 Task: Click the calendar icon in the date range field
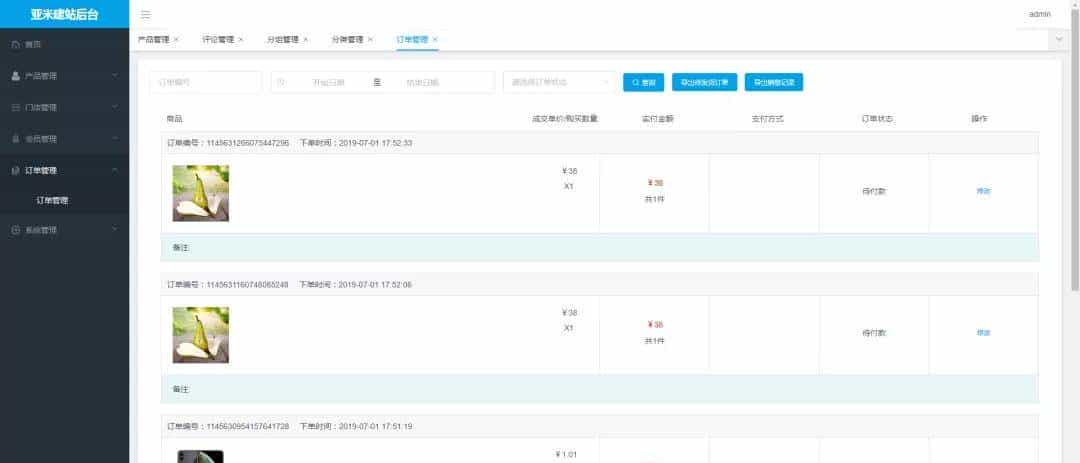pyautogui.click(x=280, y=83)
